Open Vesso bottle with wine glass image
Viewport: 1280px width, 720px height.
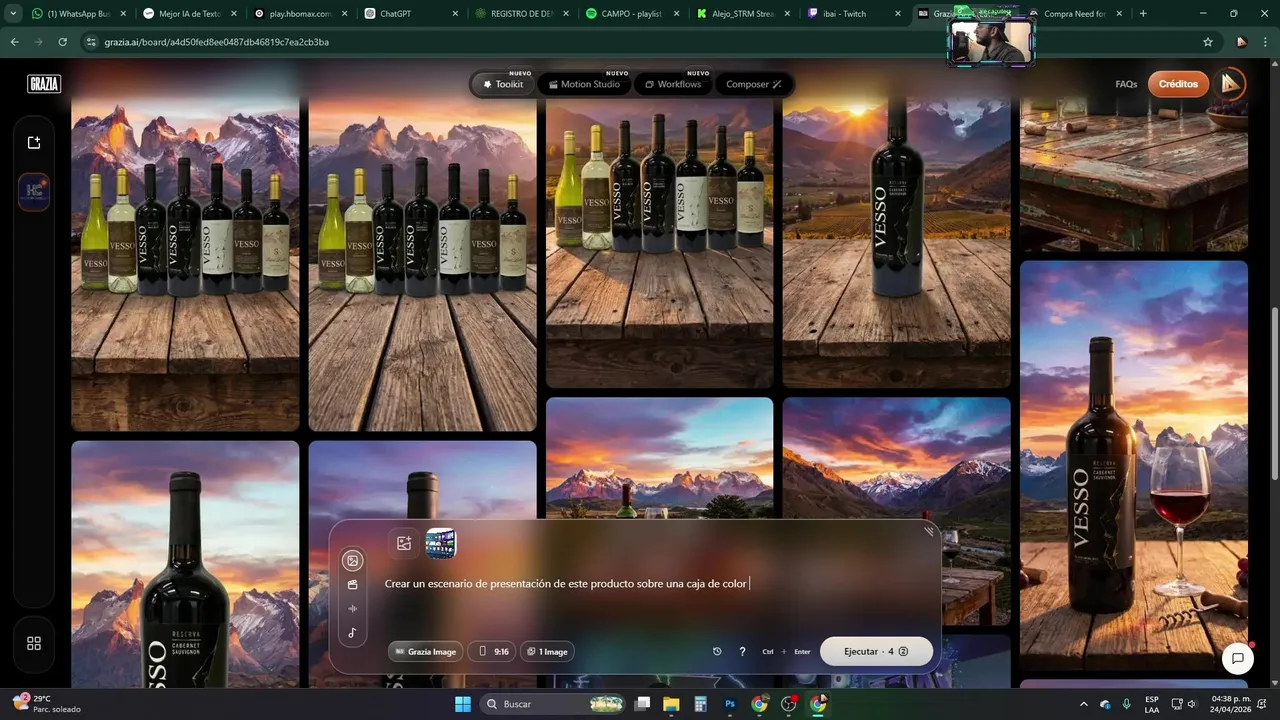point(1134,465)
